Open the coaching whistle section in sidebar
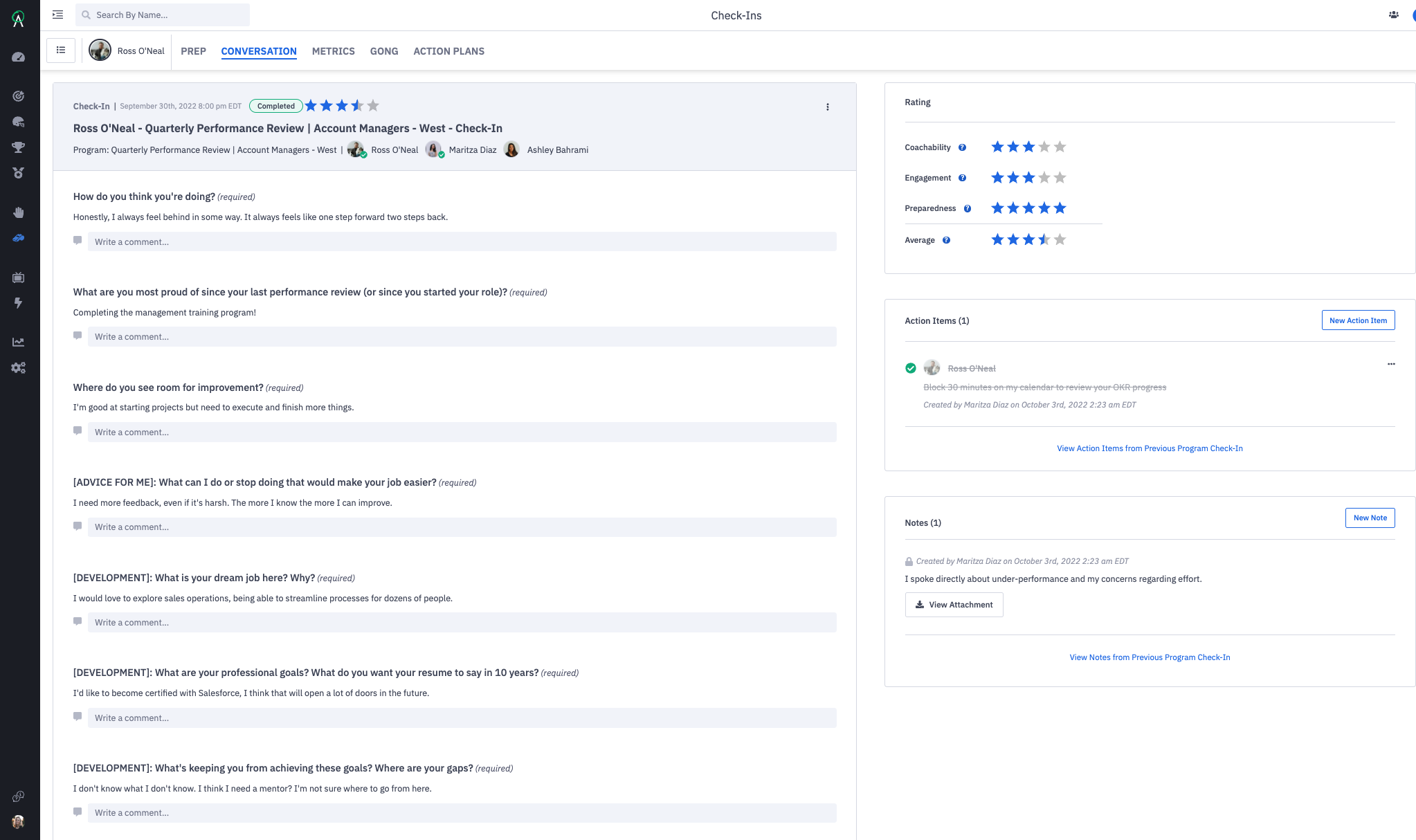1416x840 pixels. click(18, 238)
